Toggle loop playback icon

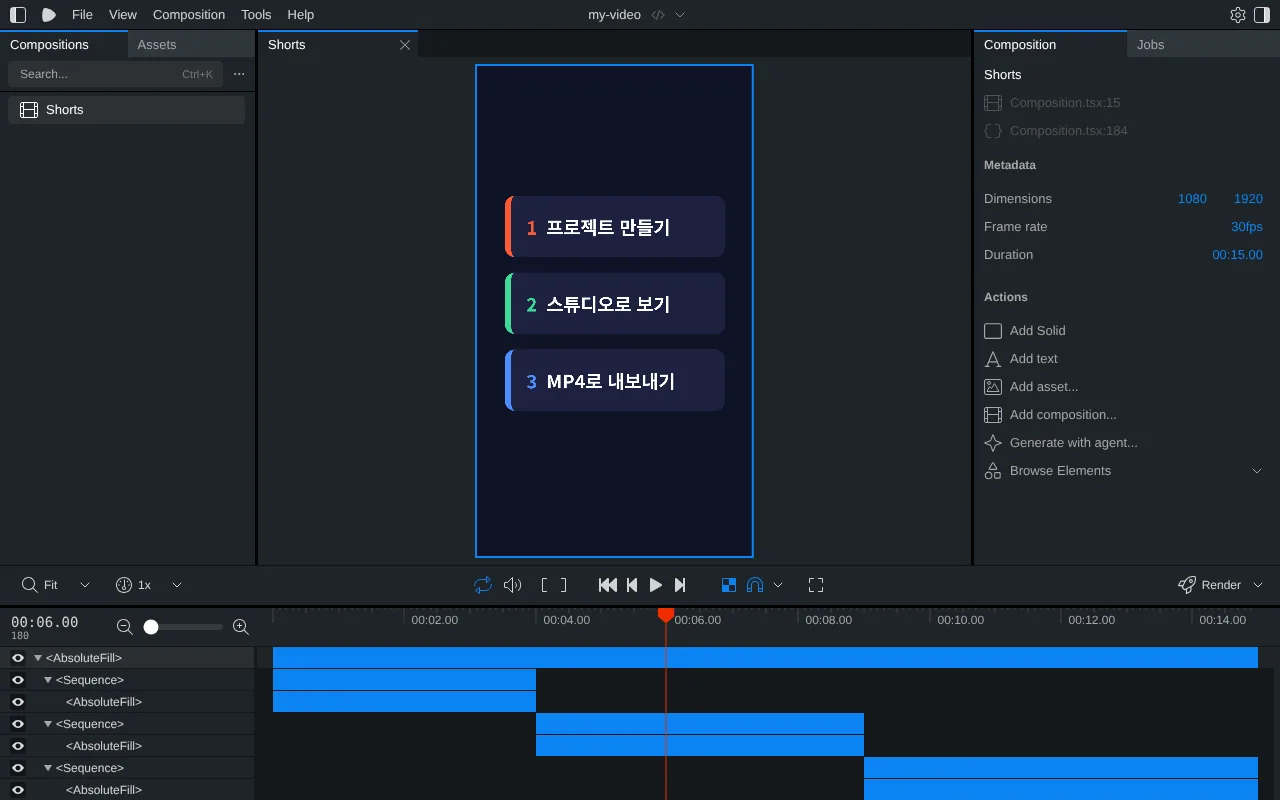pos(483,585)
